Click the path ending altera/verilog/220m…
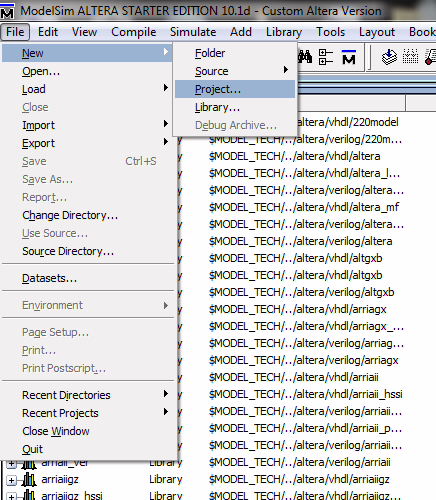 (x=305, y=139)
